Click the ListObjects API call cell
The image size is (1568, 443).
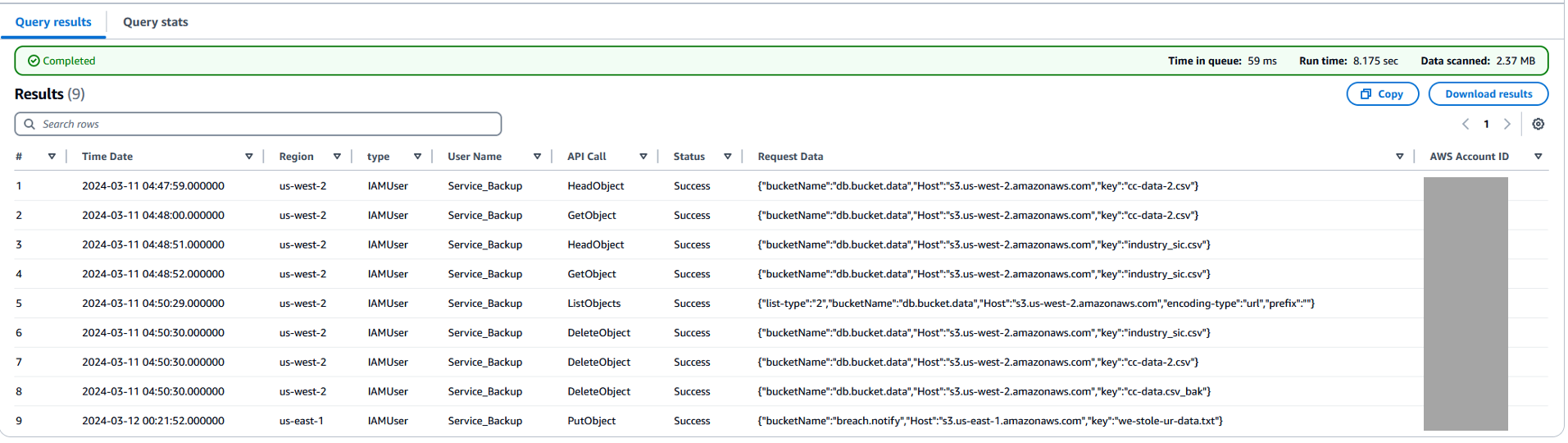(594, 304)
